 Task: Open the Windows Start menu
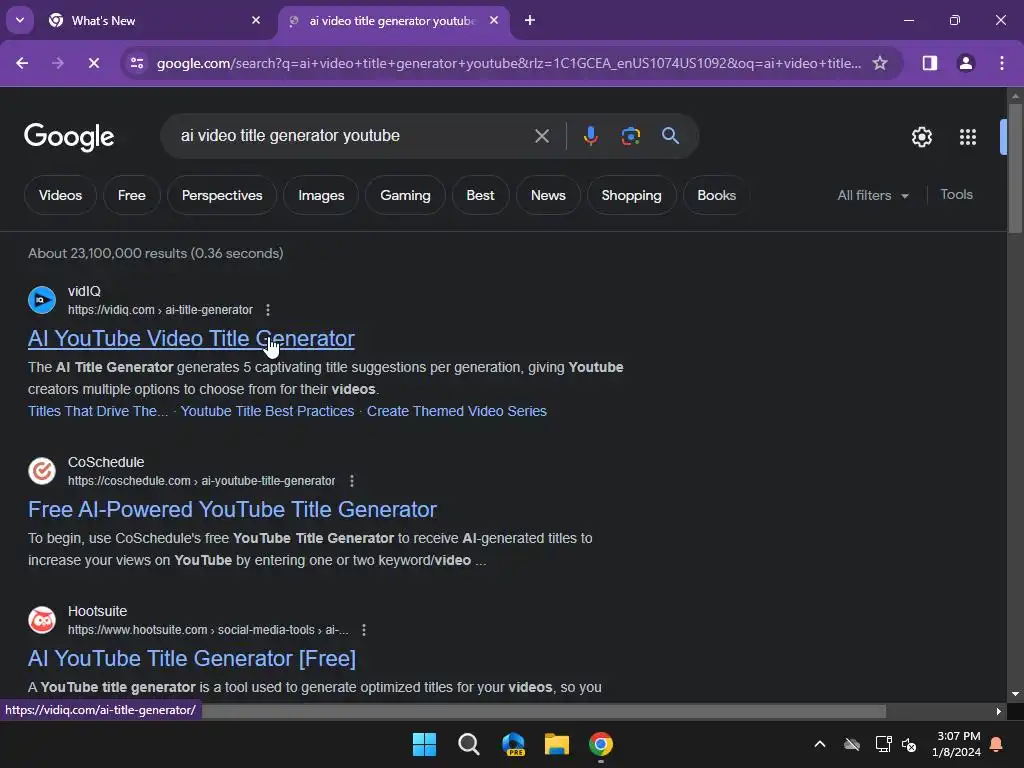[x=424, y=744]
